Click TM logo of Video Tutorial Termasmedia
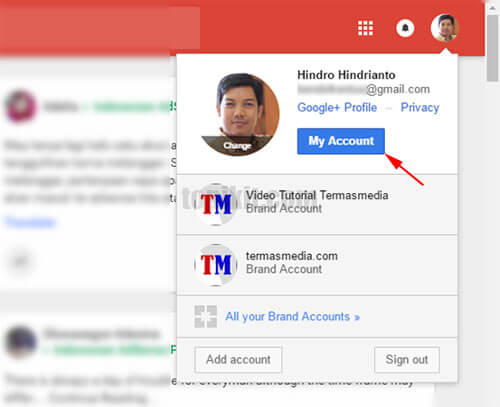Image resolution: width=500 pixels, height=407 pixels. point(216,204)
